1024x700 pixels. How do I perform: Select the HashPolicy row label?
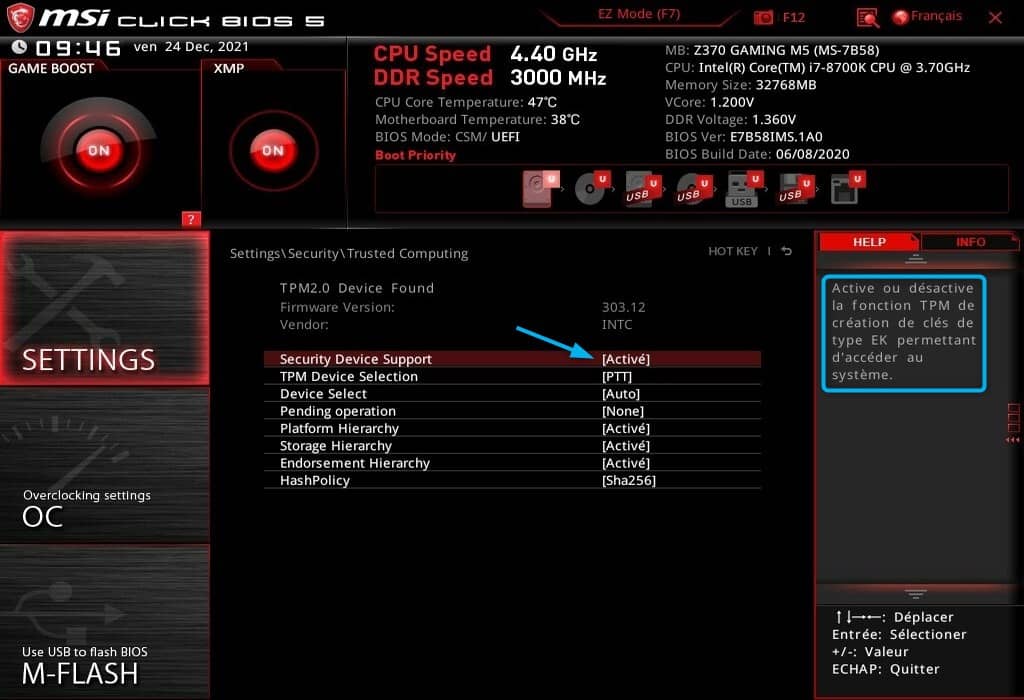click(315, 481)
